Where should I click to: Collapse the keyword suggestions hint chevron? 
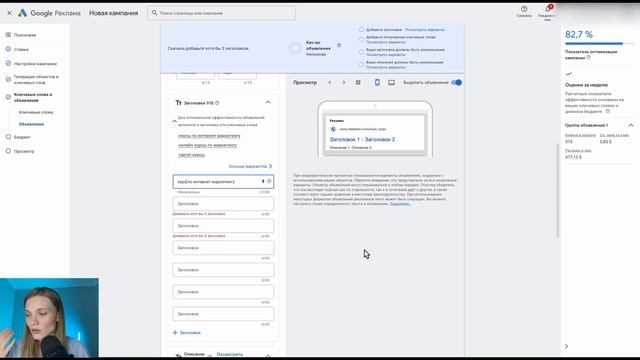click(x=174, y=121)
